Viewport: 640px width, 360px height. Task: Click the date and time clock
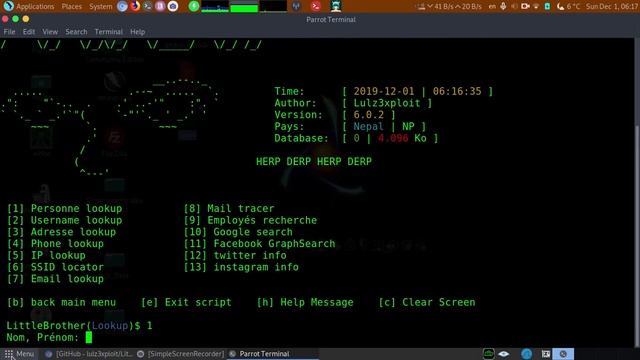click(x=612, y=7)
